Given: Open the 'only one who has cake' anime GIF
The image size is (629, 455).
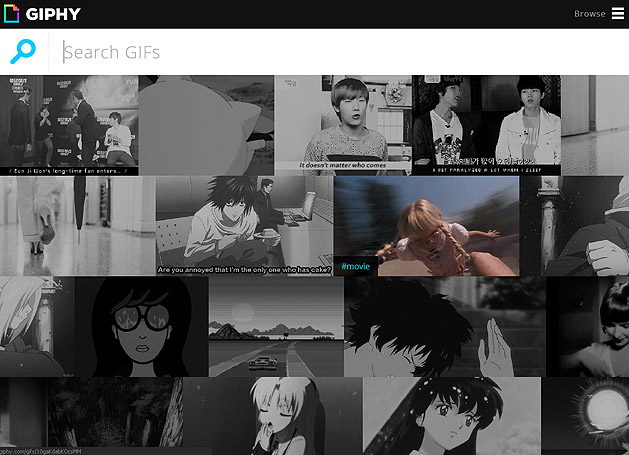Looking at the screenshot, I should pyautogui.click(x=244, y=226).
